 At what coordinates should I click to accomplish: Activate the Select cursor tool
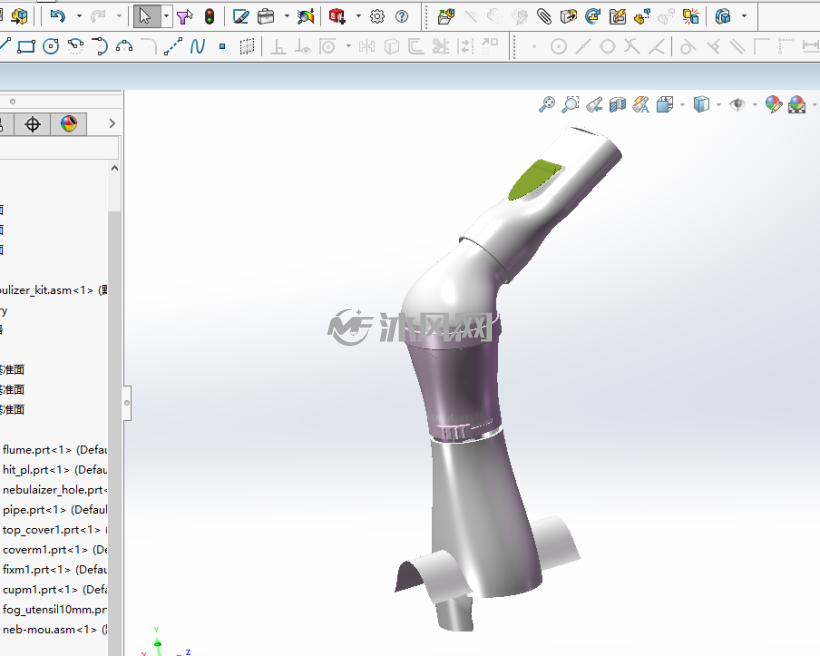145,16
